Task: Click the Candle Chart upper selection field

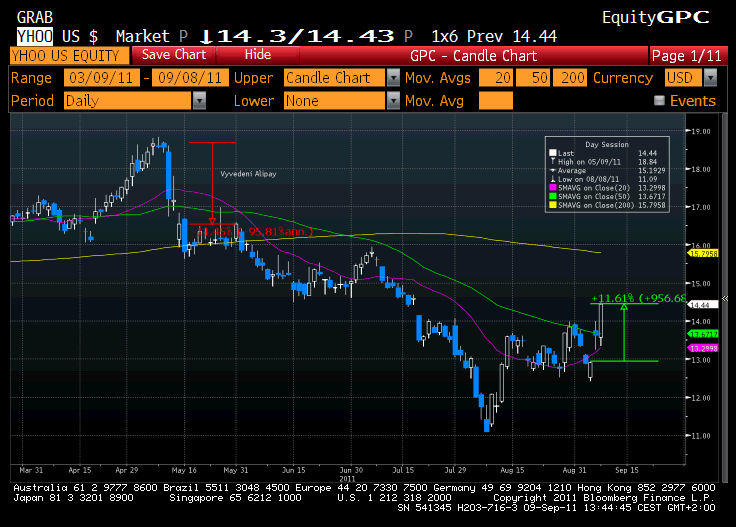Action: [334, 78]
